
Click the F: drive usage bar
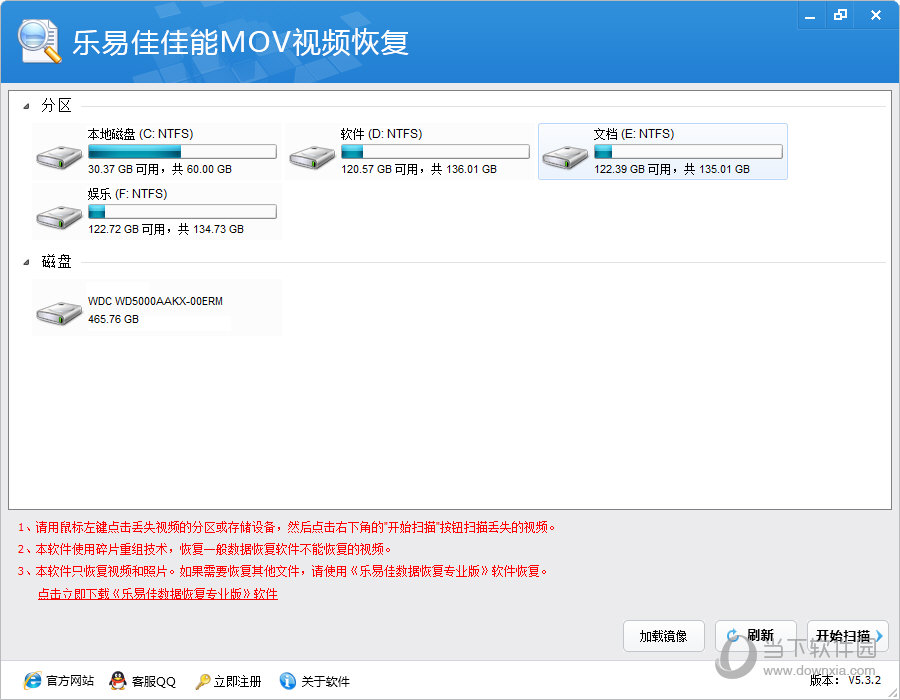point(182,212)
